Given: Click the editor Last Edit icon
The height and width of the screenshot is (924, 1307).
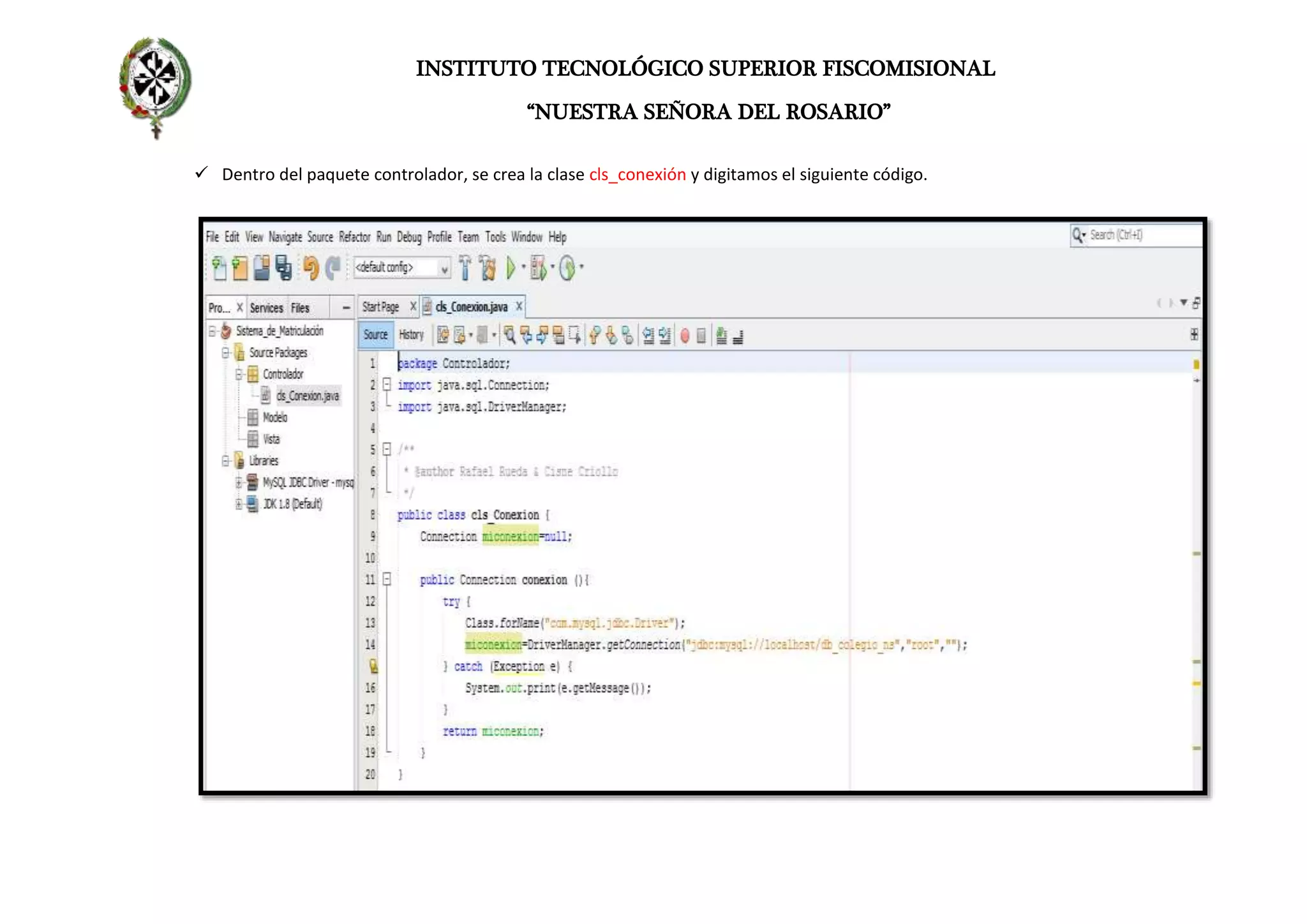Looking at the screenshot, I should tap(443, 335).
